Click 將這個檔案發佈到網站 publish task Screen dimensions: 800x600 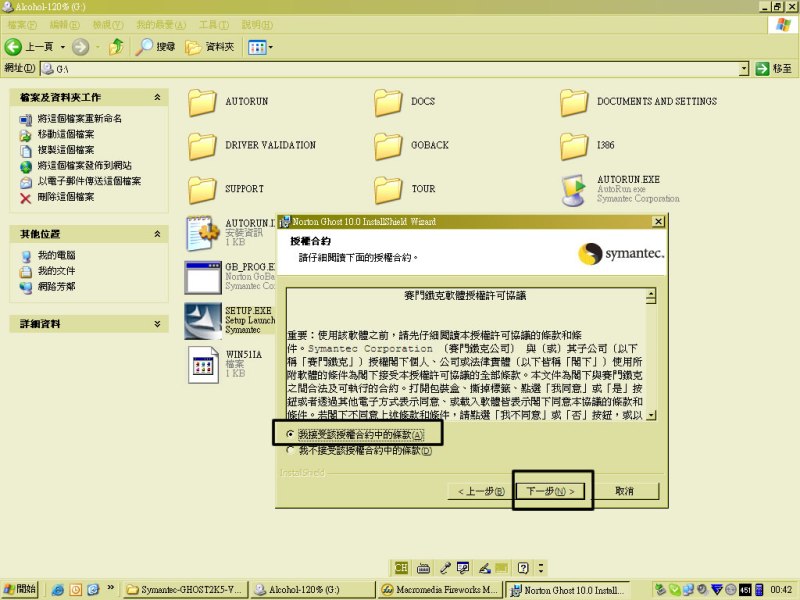[x=85, y=166]
